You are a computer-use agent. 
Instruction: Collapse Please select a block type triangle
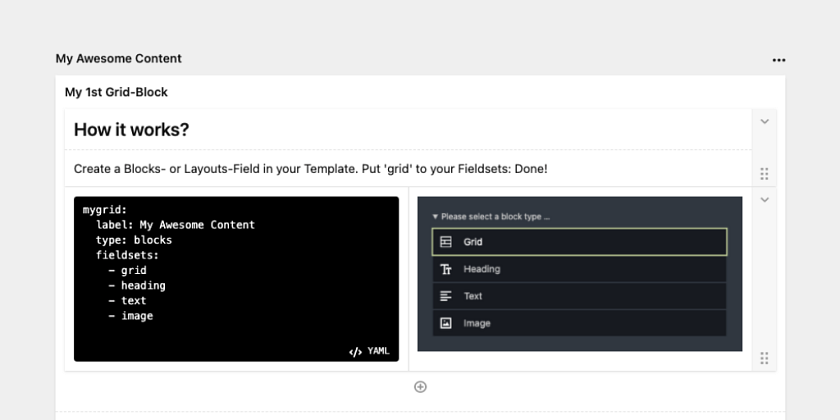(435, 217)
